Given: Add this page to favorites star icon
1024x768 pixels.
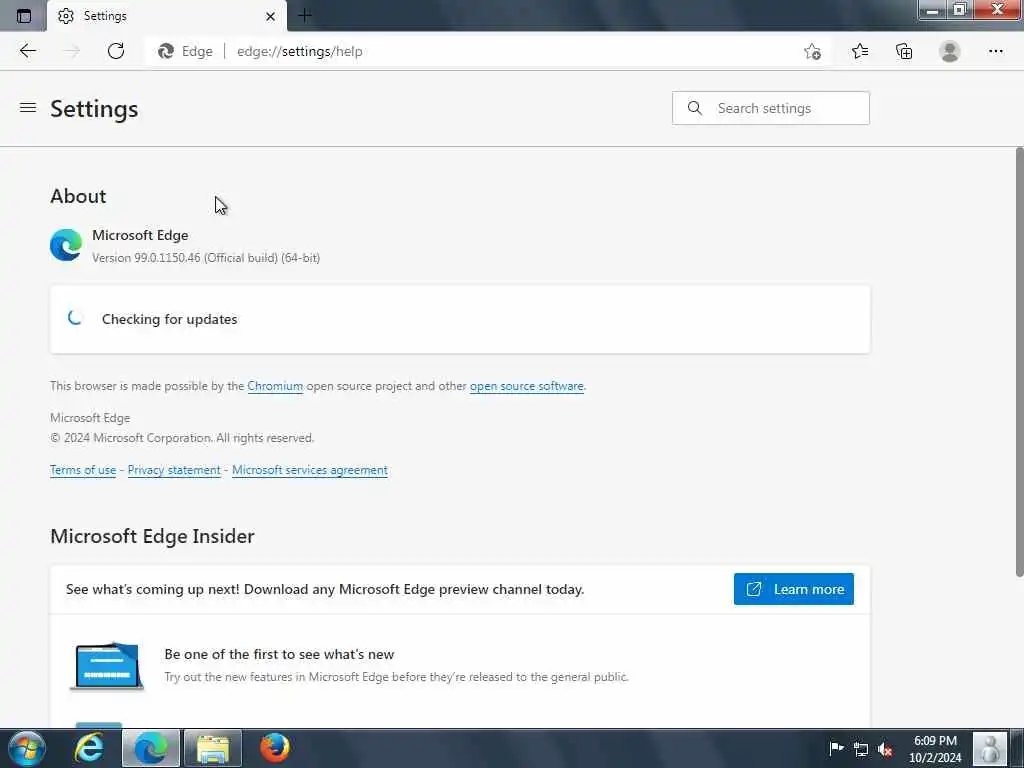Looking at the screenshot, I should click(x=812, y=51).
